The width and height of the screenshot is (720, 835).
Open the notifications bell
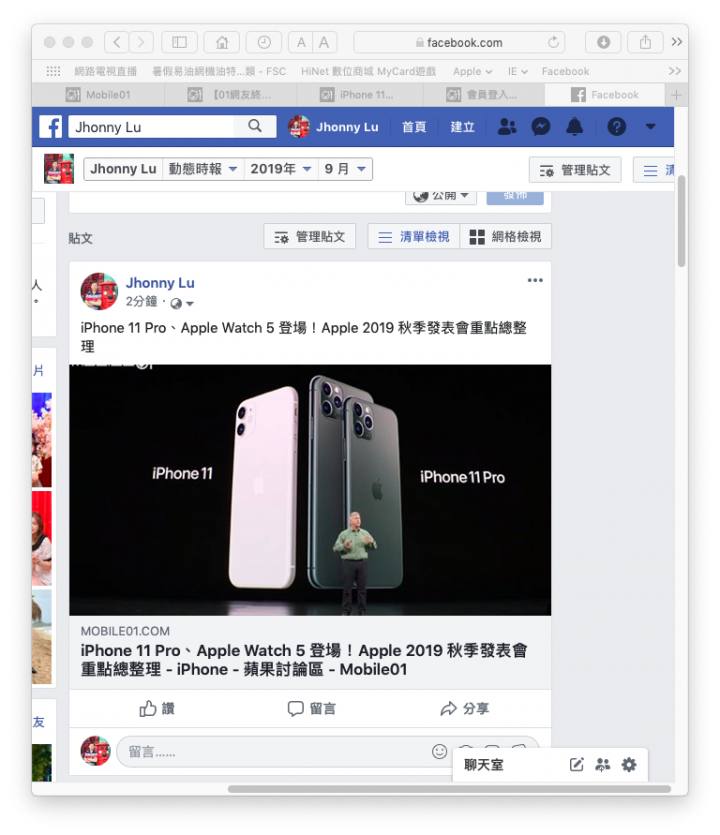(574, 127)
